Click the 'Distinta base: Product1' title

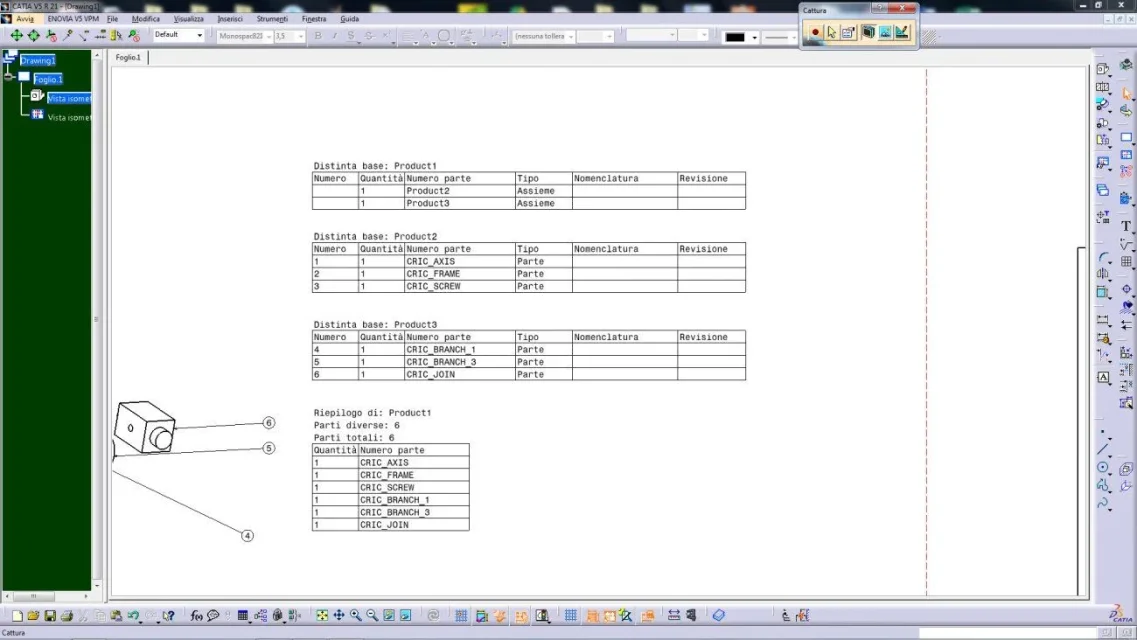click(375, 166)
